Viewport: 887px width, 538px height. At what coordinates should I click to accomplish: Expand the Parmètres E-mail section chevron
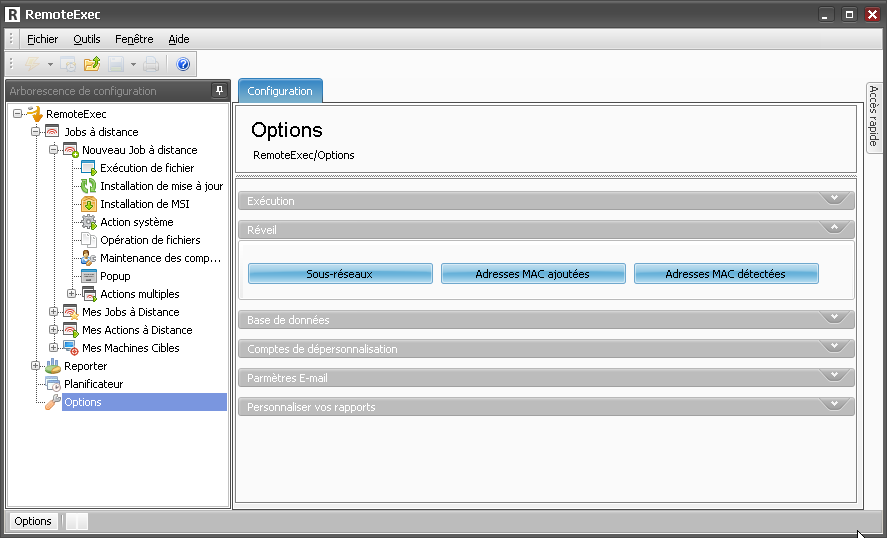point(834,375)
